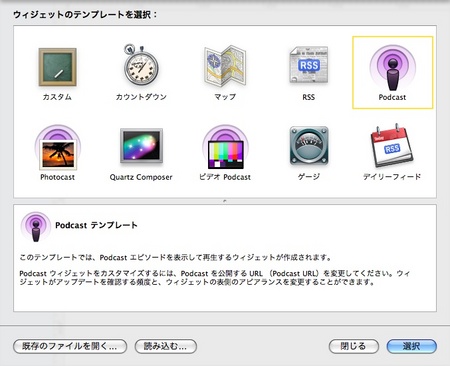Select the Quartz Composer template icon
The image size is (450, 366).
pyautogui.click(x=141, y=146)
